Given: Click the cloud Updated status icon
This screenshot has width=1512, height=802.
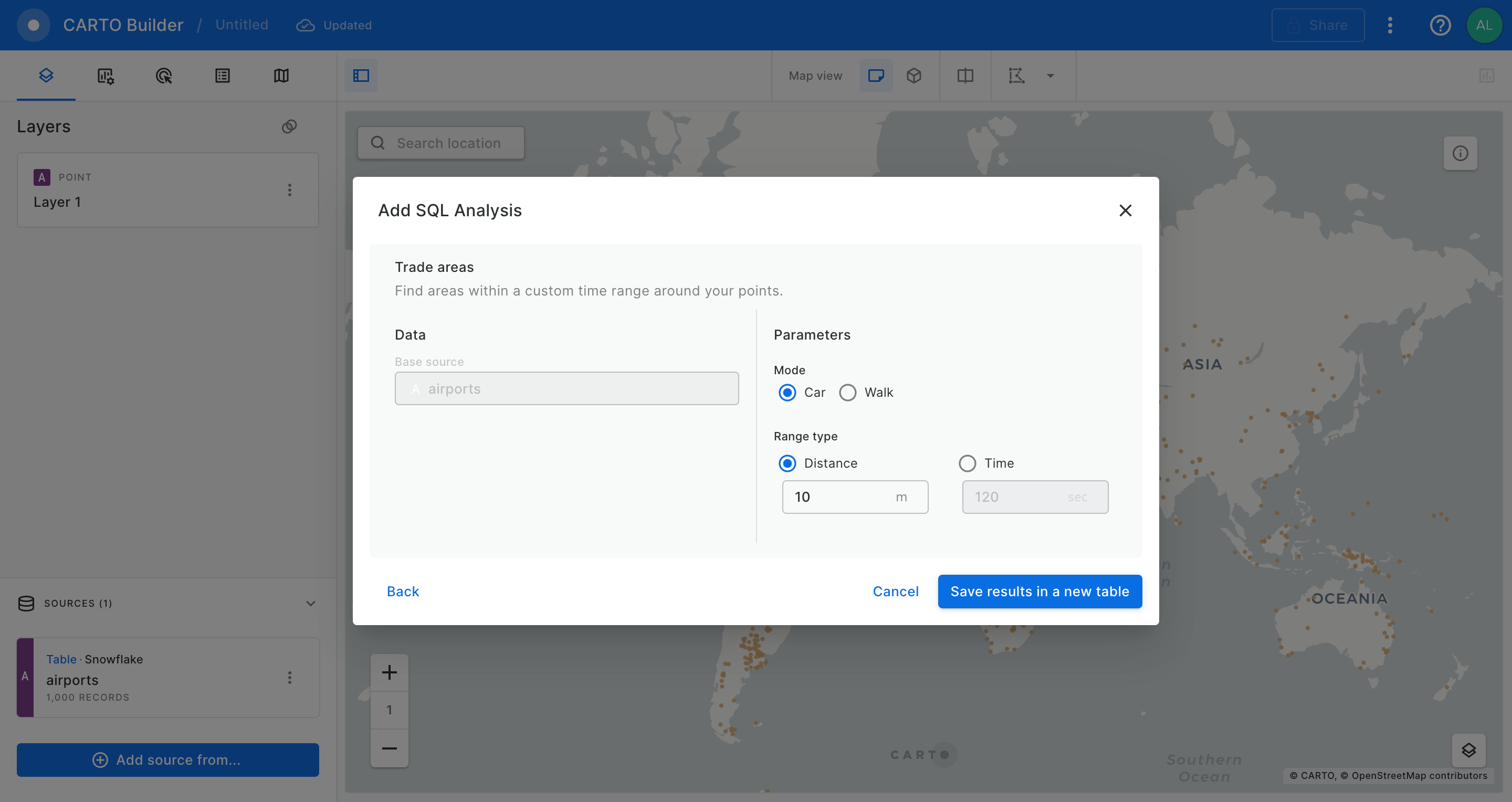Looking at the screenshot, I should point(305,25).
